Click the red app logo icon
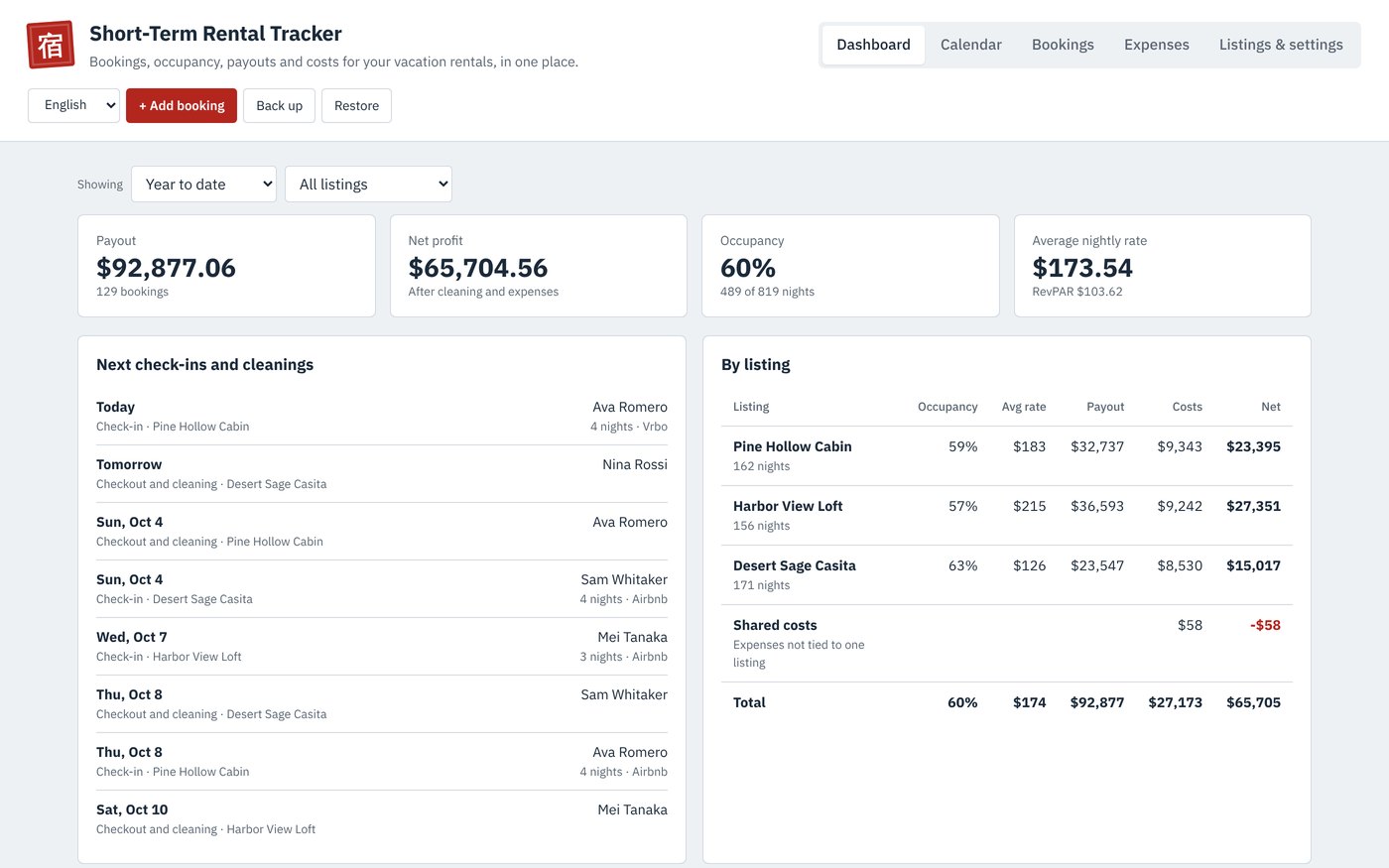This screenshot has height=868, width=1389. (x=51, y=45)
